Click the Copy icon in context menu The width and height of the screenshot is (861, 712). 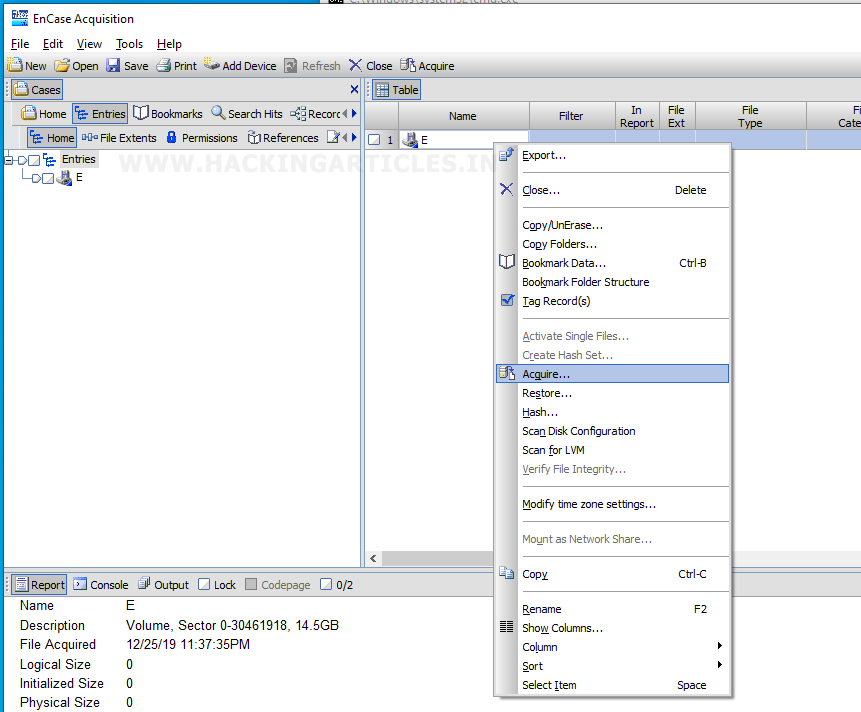tap(506, 573)
